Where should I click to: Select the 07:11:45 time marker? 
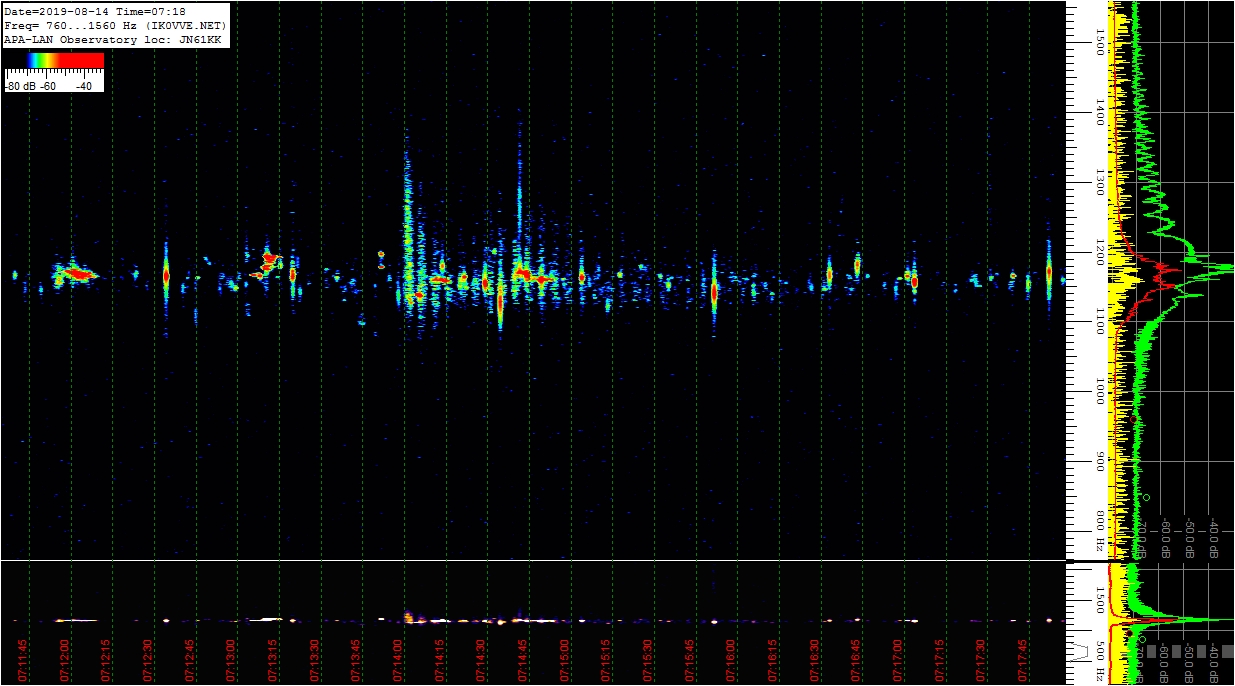click(22, 660)
